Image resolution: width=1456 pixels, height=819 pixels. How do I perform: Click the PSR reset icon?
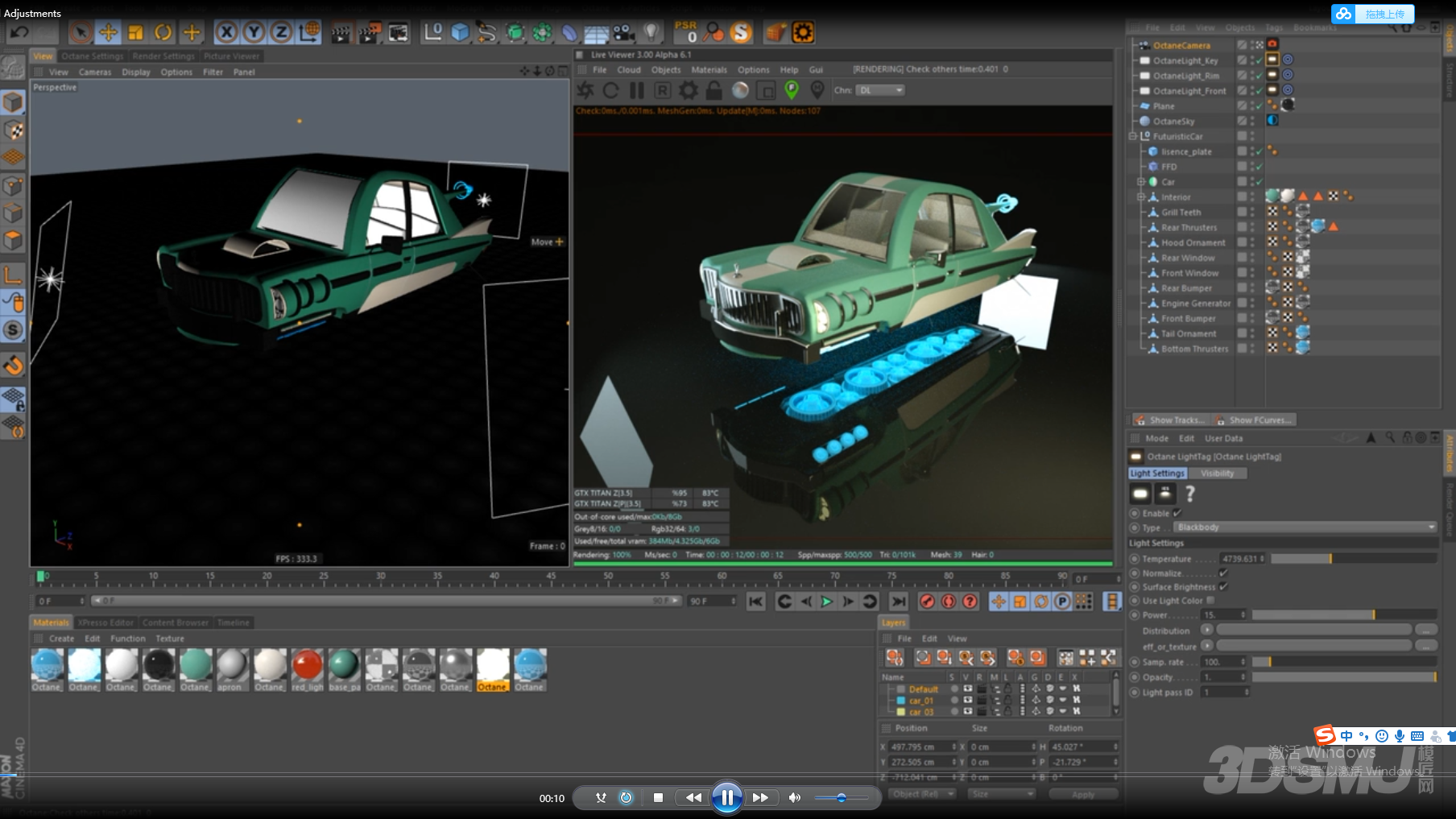pyautogui.click(x=686, y=32)
